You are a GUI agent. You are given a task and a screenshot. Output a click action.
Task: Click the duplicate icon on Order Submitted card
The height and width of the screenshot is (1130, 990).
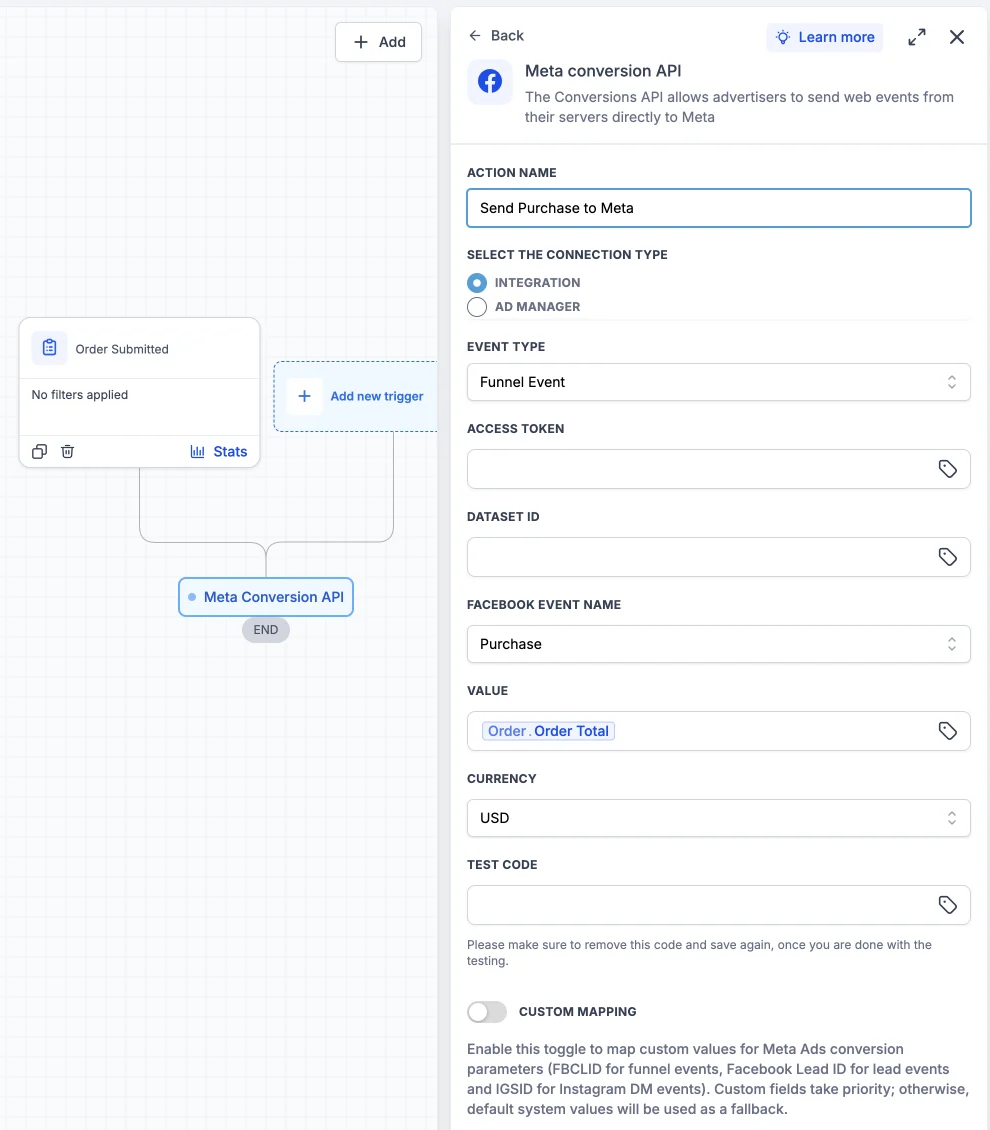click(40, 451)
